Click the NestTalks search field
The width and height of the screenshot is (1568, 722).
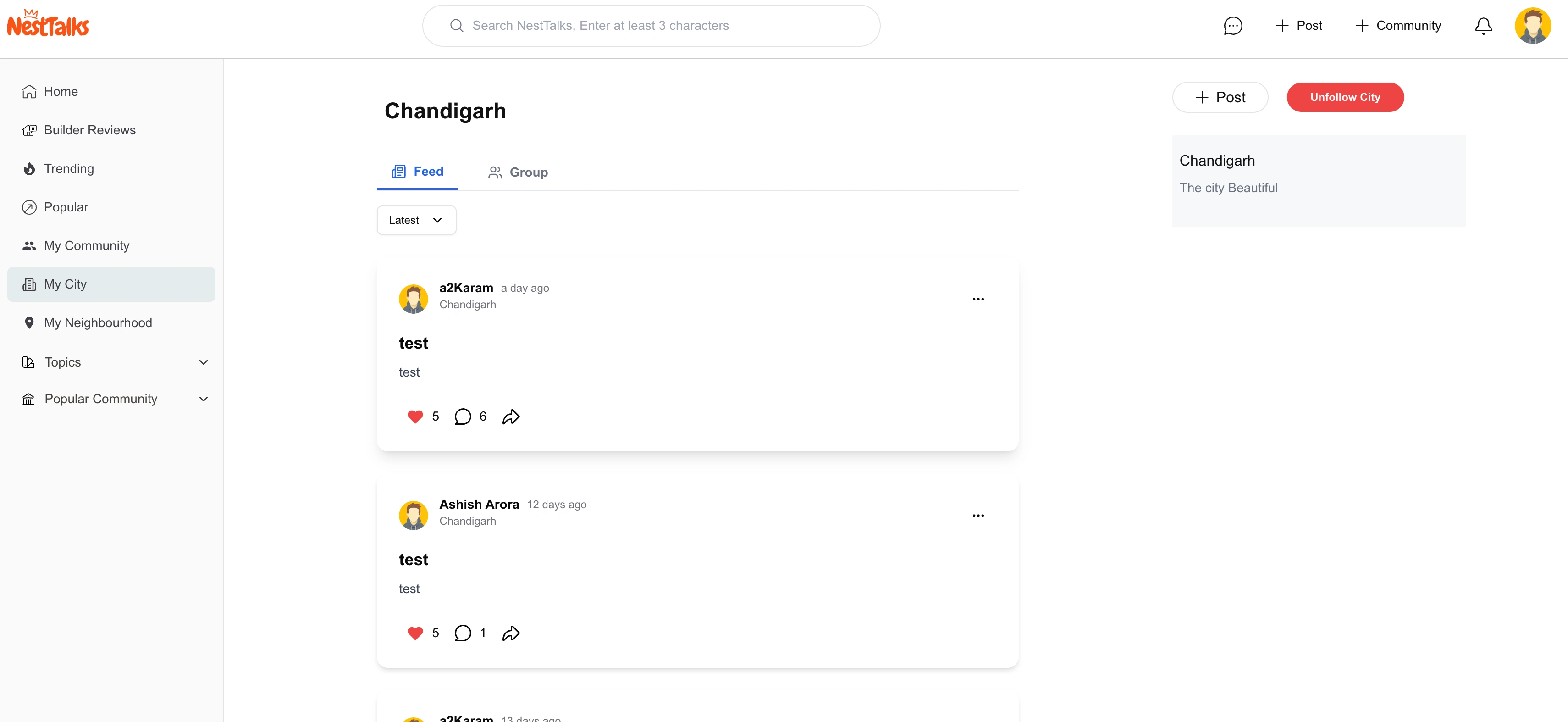[651, 26]
